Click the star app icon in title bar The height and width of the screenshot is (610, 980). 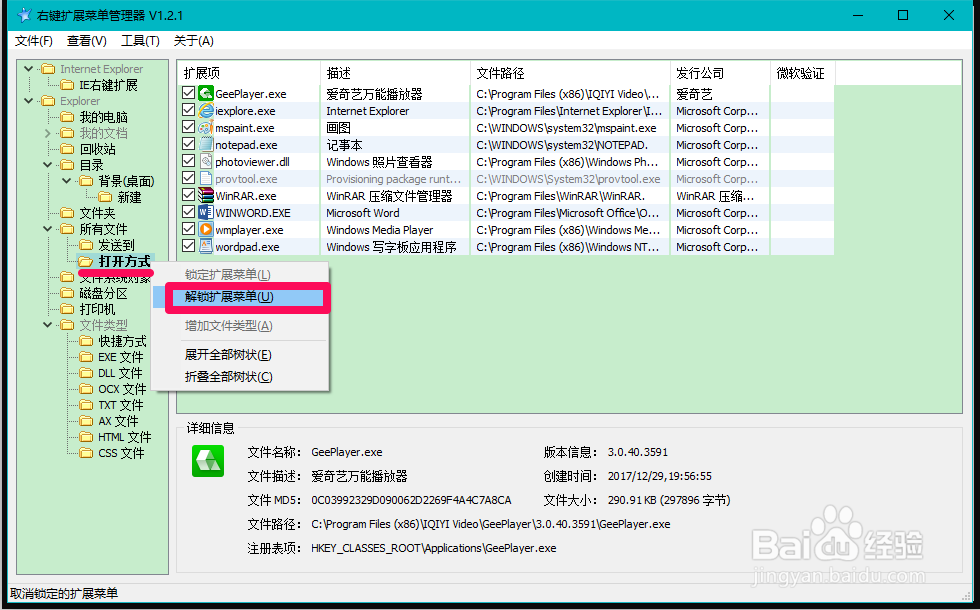(x=24, y=14)
